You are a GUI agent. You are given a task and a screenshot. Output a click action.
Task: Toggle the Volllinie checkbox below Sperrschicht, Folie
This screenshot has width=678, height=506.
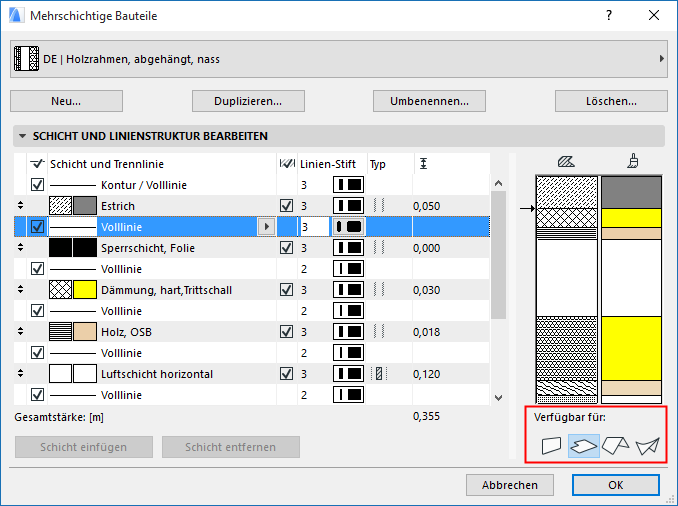tap(38, 269)
